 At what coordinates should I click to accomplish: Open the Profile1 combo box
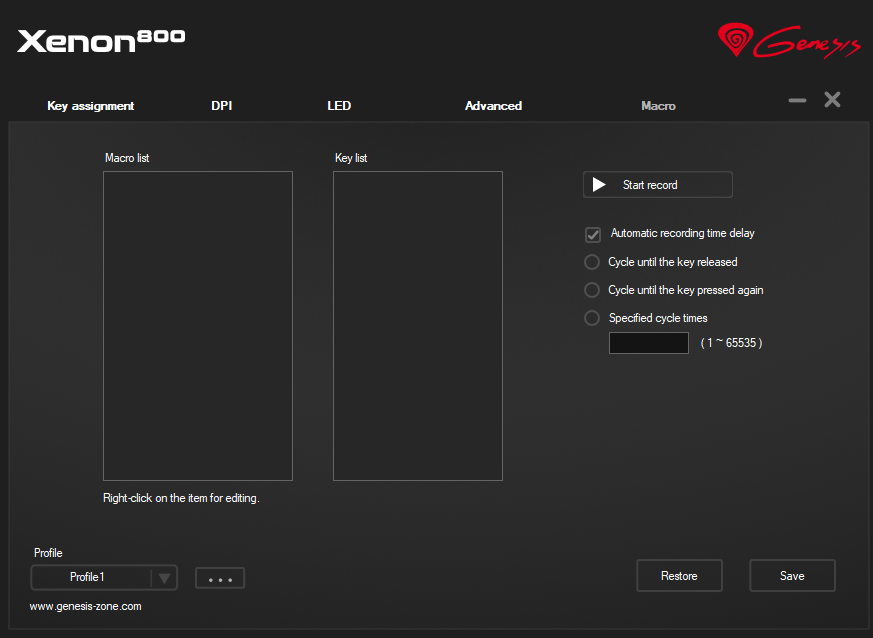coord(90,578)
